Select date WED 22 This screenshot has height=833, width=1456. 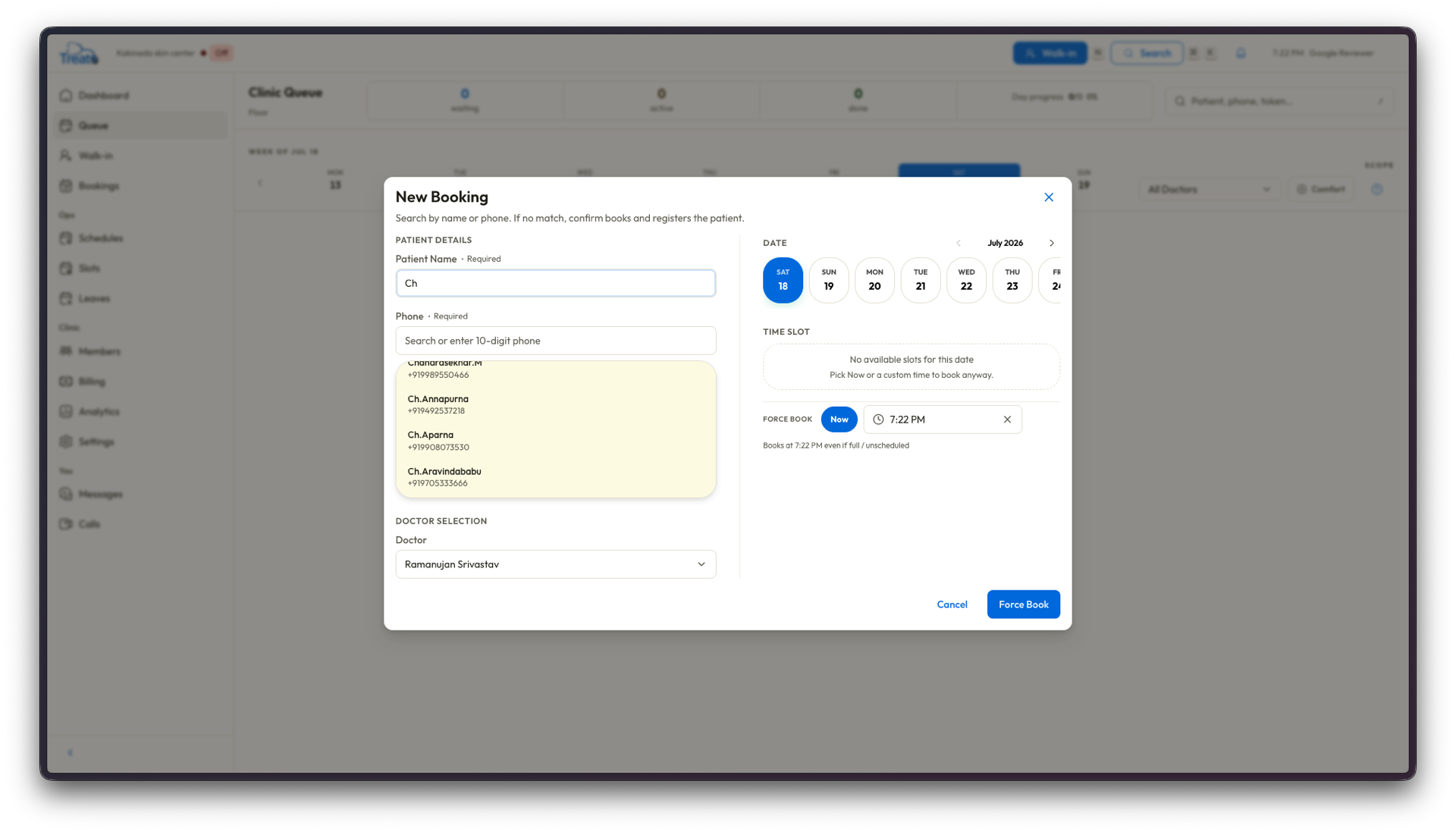[966, 280]
